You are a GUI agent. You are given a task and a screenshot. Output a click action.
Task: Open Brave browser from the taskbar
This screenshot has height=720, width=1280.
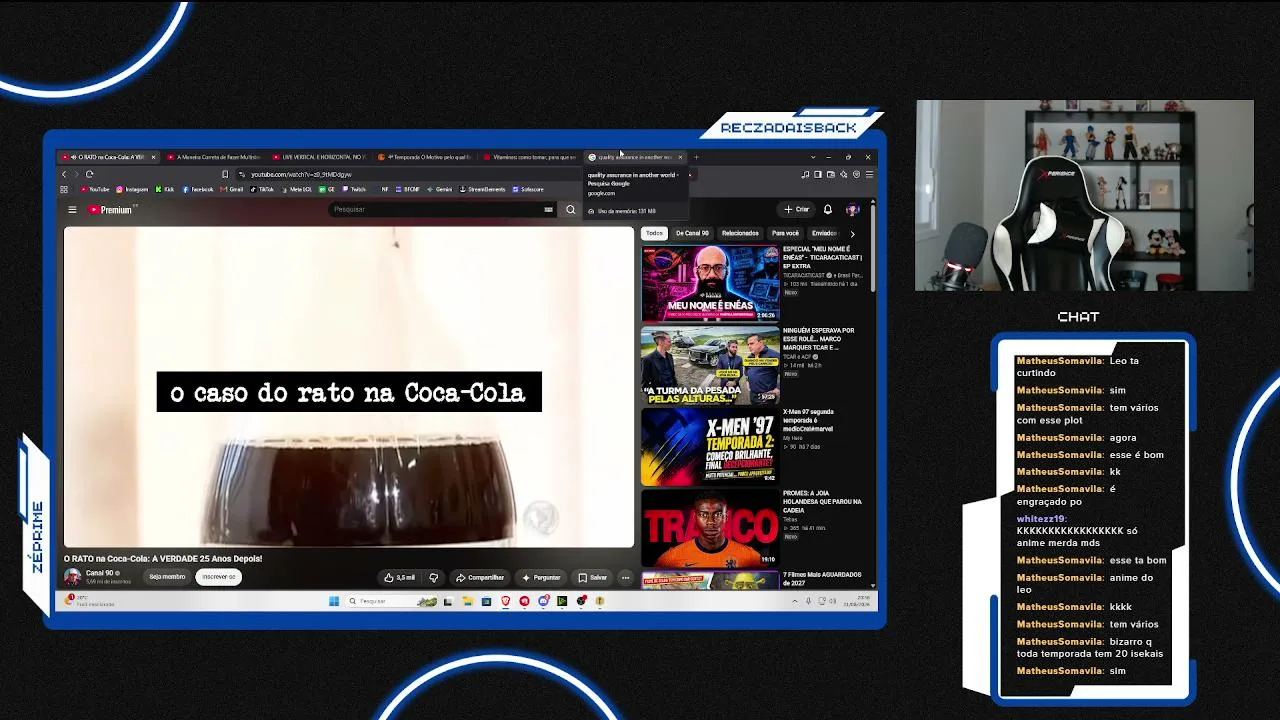pos(505,601)
